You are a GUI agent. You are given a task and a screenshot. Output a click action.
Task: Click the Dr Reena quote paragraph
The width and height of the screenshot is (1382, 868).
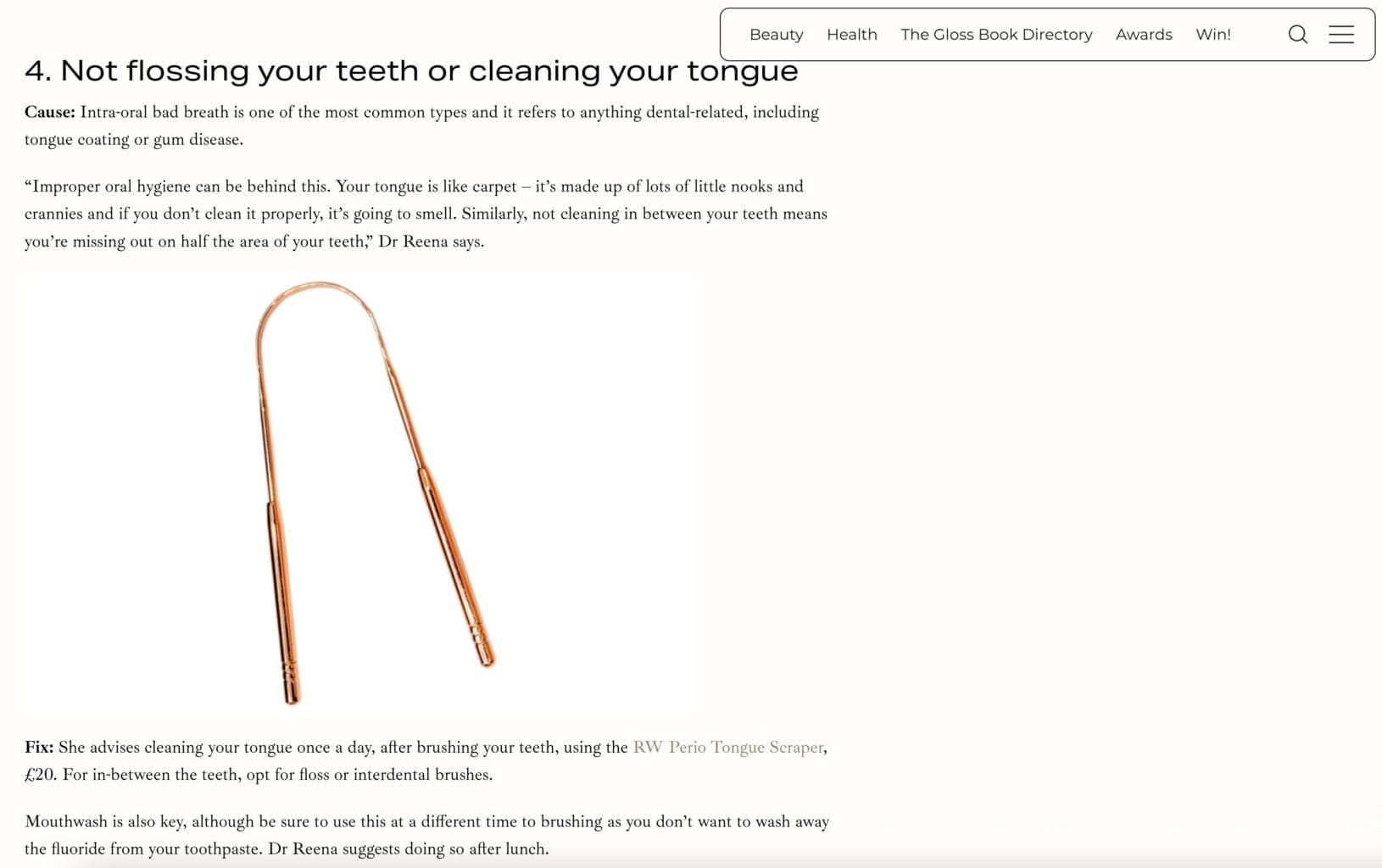click(x=426, y=214)
